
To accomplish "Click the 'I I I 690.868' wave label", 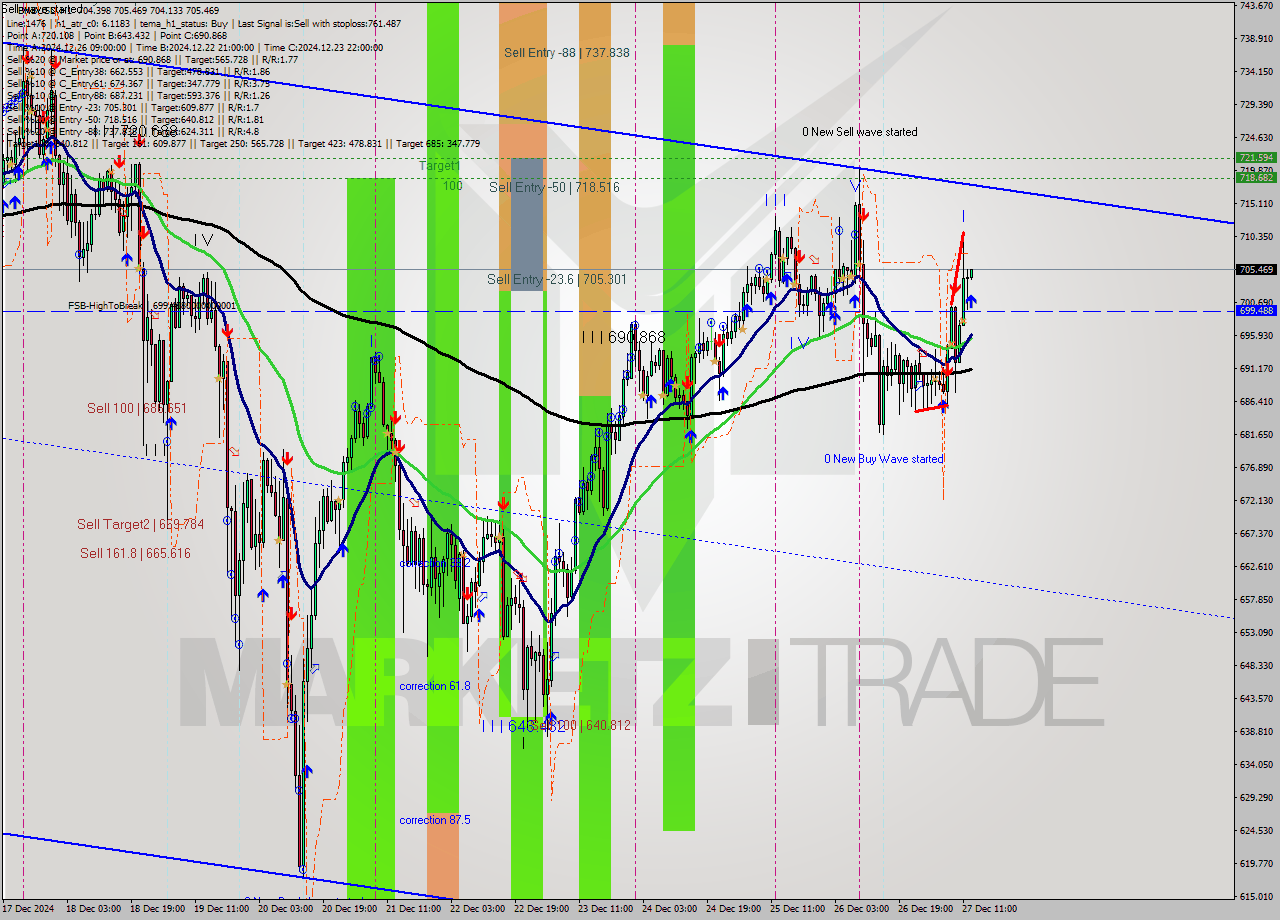I will tap(623, 338).
